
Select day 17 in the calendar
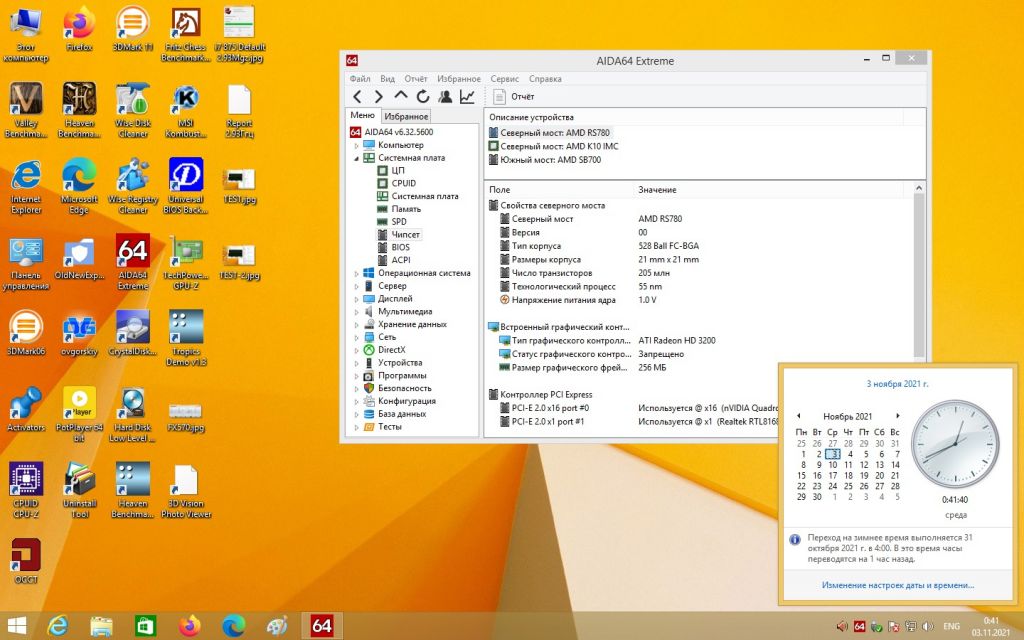click(x=833, y=475)
